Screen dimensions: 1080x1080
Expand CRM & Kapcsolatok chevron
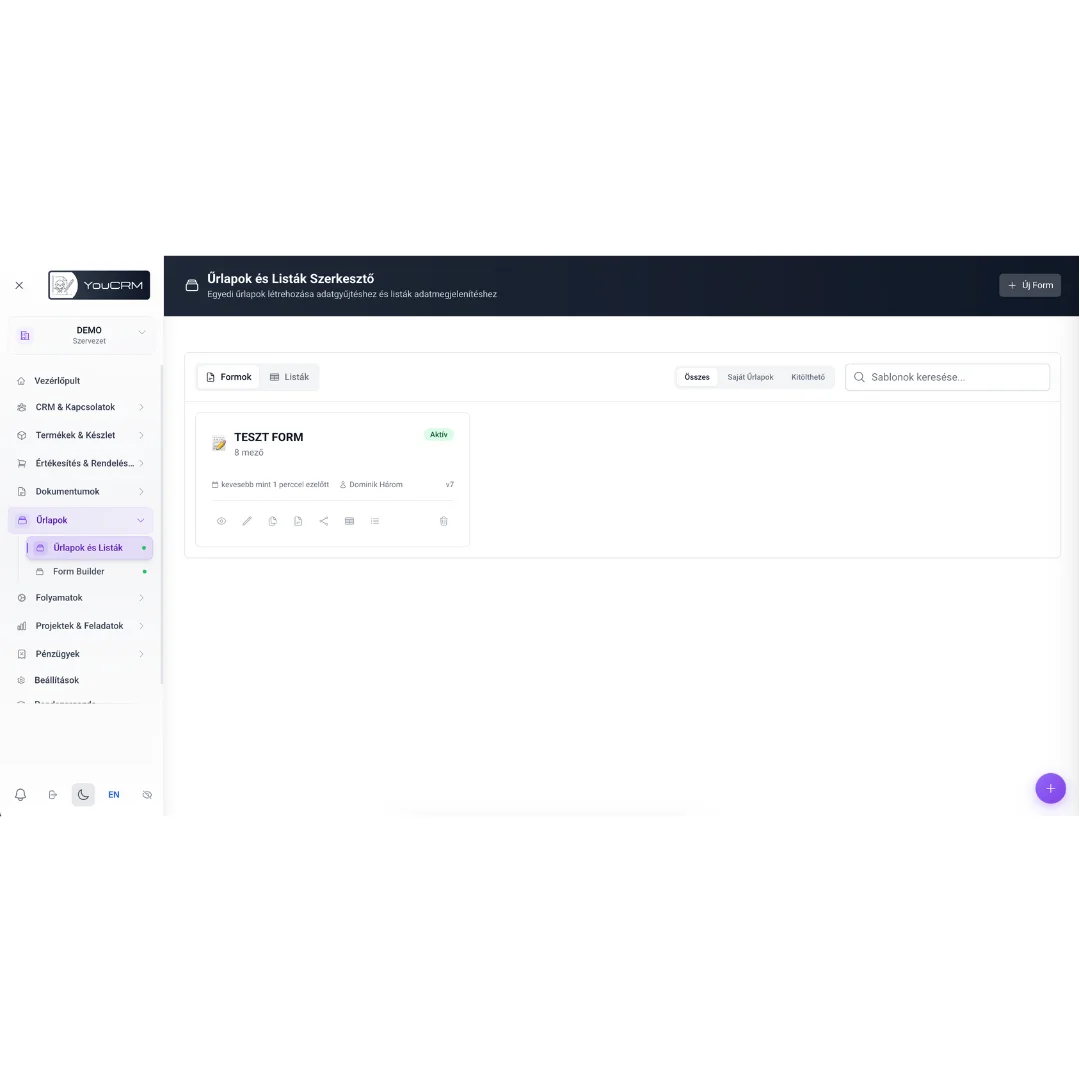click(141, 407)
